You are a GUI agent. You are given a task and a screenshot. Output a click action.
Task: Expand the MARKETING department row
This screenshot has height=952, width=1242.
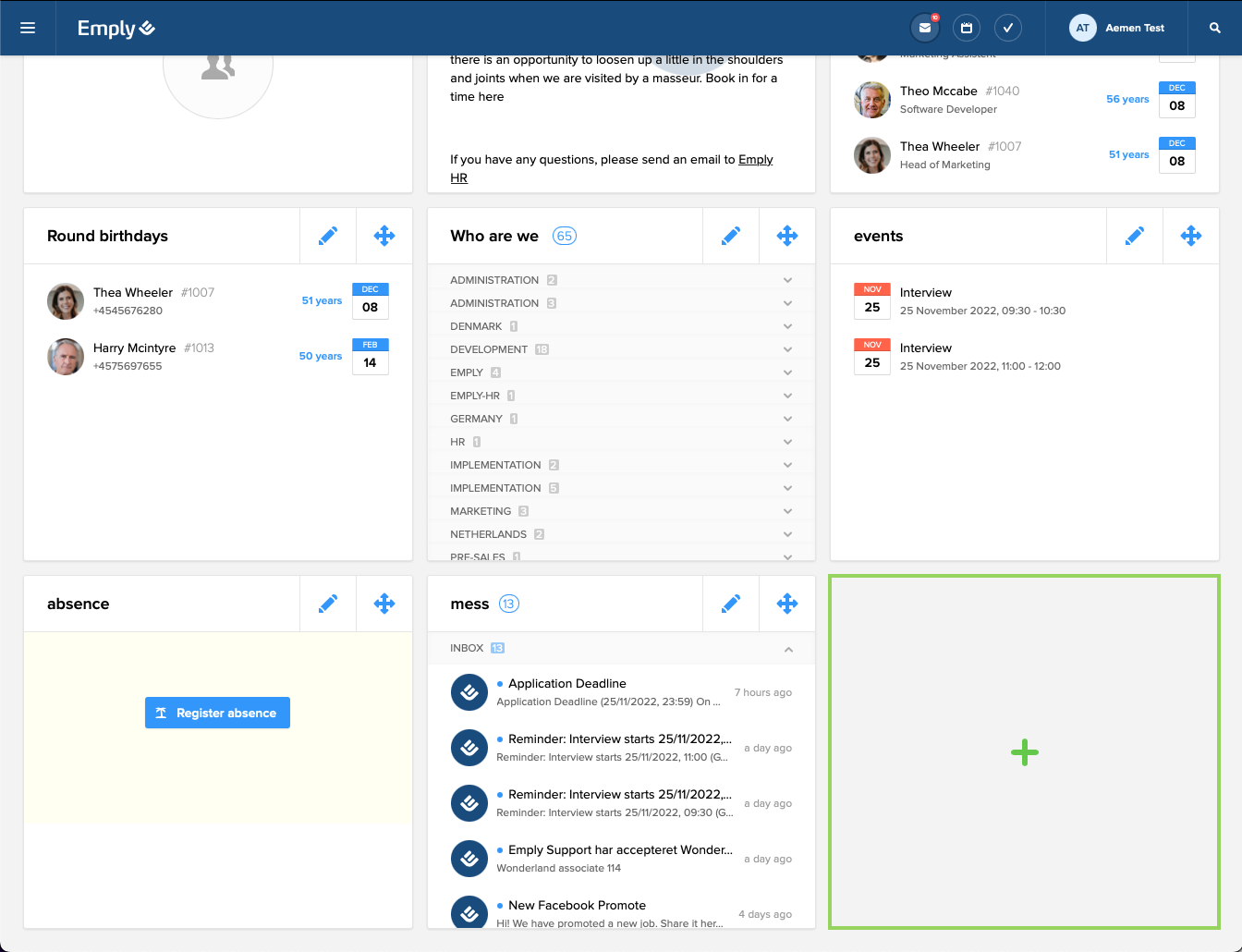click(787, 511)
